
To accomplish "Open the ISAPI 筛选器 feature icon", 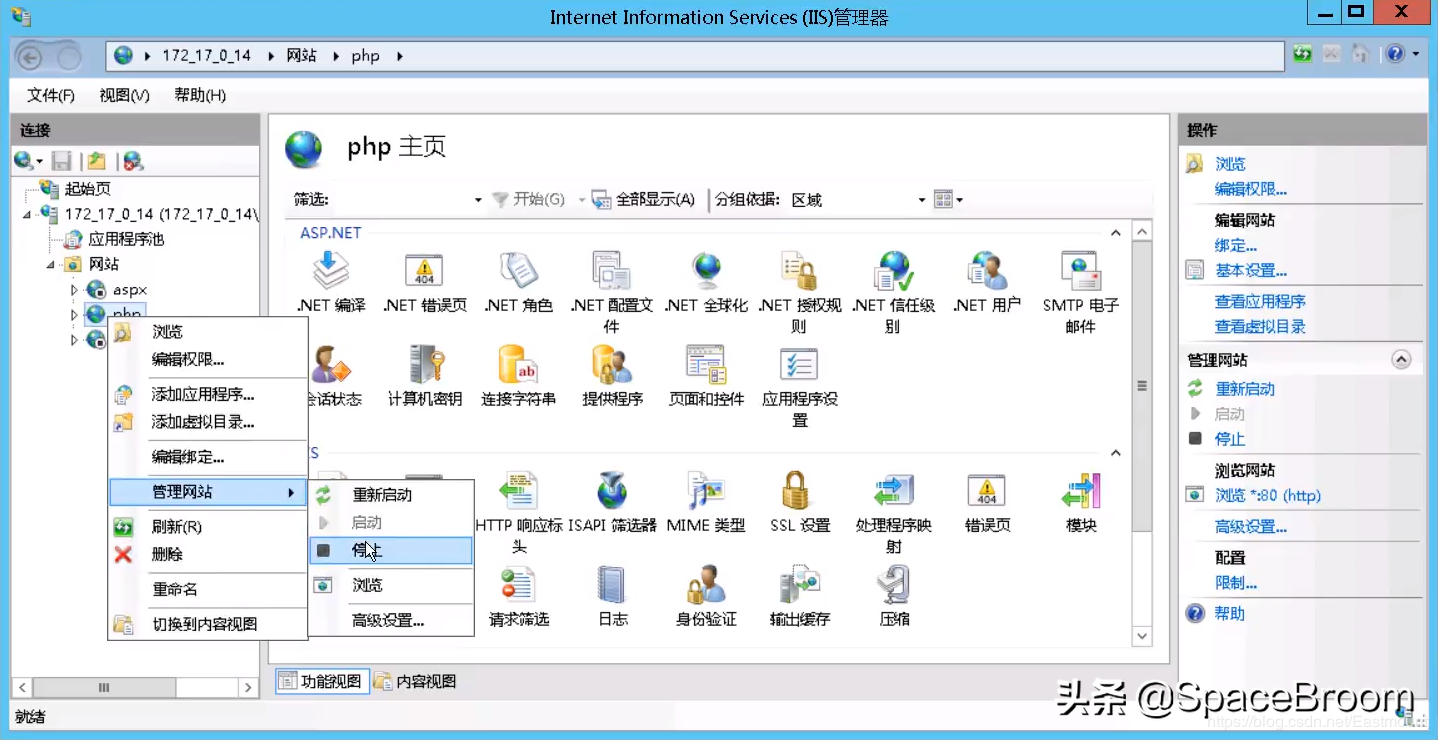I will [611, 490].
